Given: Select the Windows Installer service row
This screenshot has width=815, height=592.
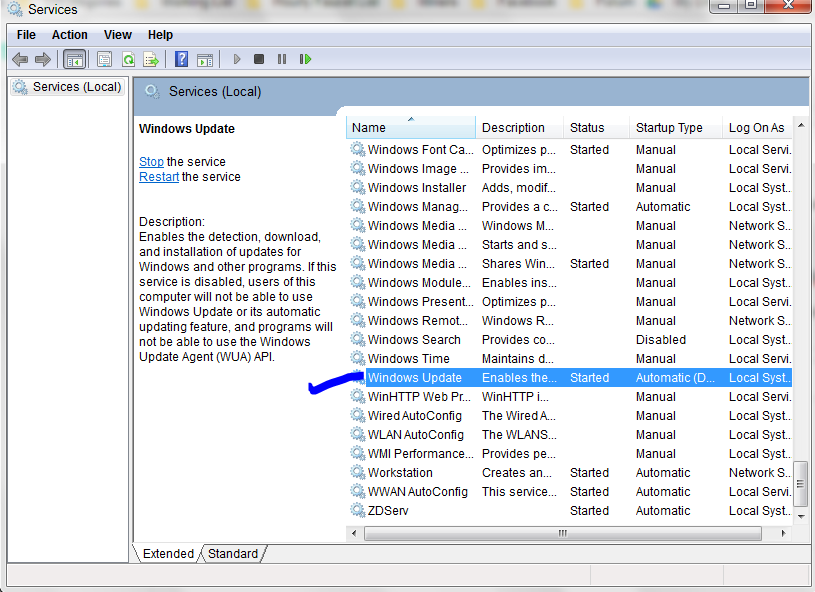Looking at the screenshot, I should [569, 188].
